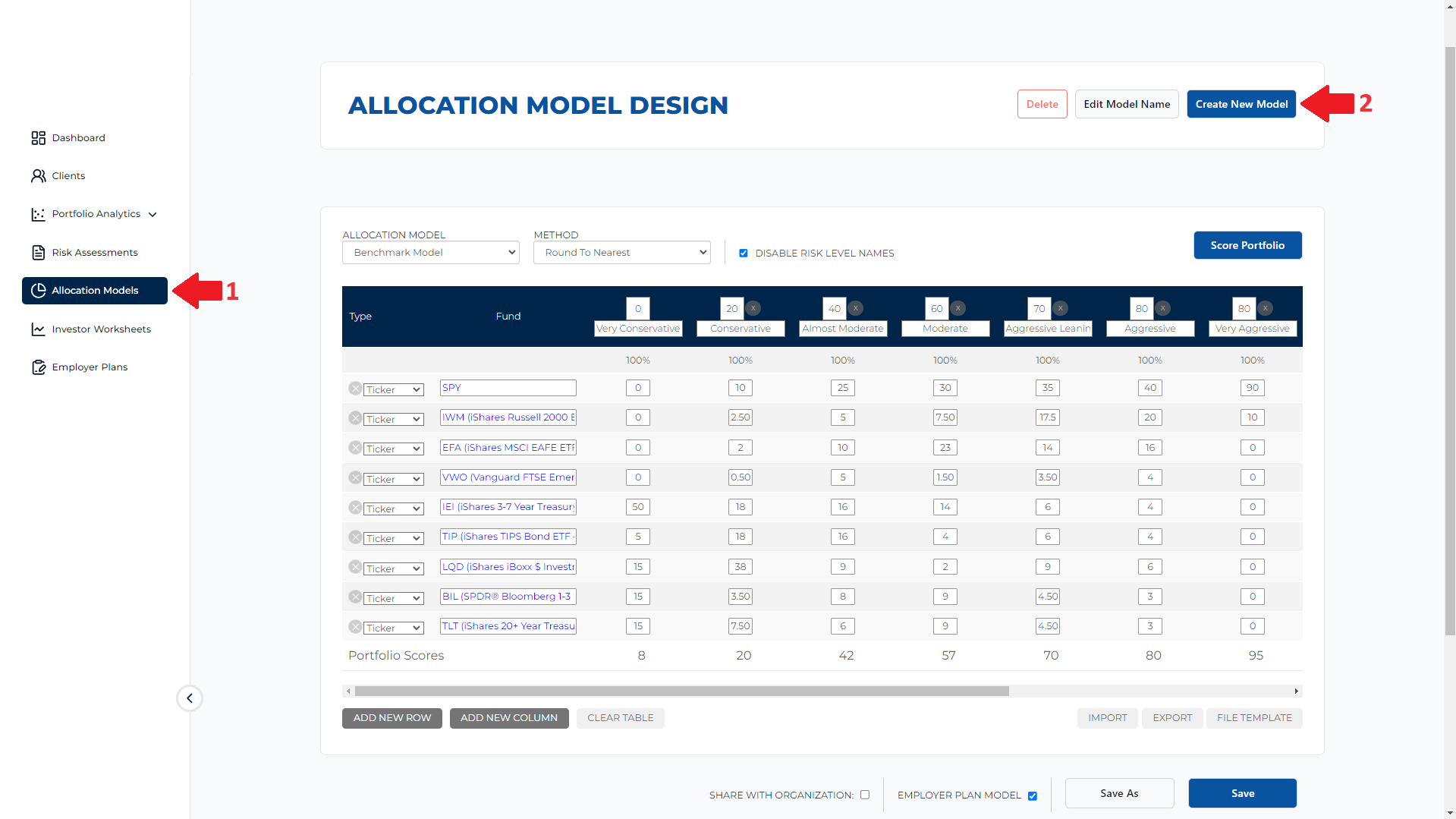Toggle the Employer Plan Model checkbox
Screen dimensions: 1456x819
click(x=1033, y=795)
